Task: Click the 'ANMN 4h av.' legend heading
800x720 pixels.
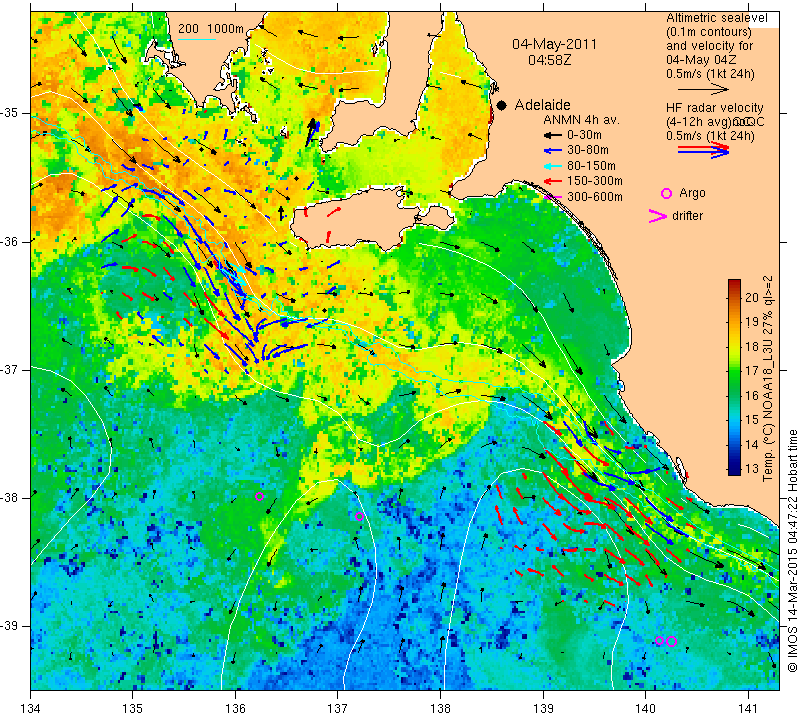Action: point(581,120)
